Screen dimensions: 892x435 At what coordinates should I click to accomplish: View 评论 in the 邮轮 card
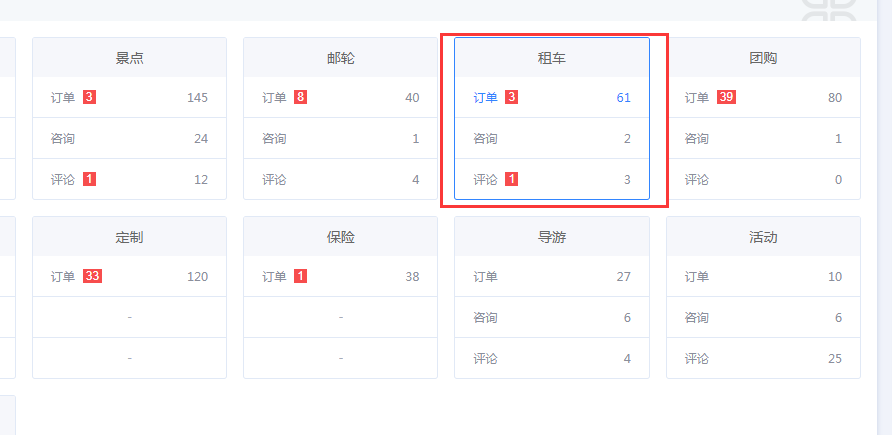pyautogui.click(x=274, y=180)
